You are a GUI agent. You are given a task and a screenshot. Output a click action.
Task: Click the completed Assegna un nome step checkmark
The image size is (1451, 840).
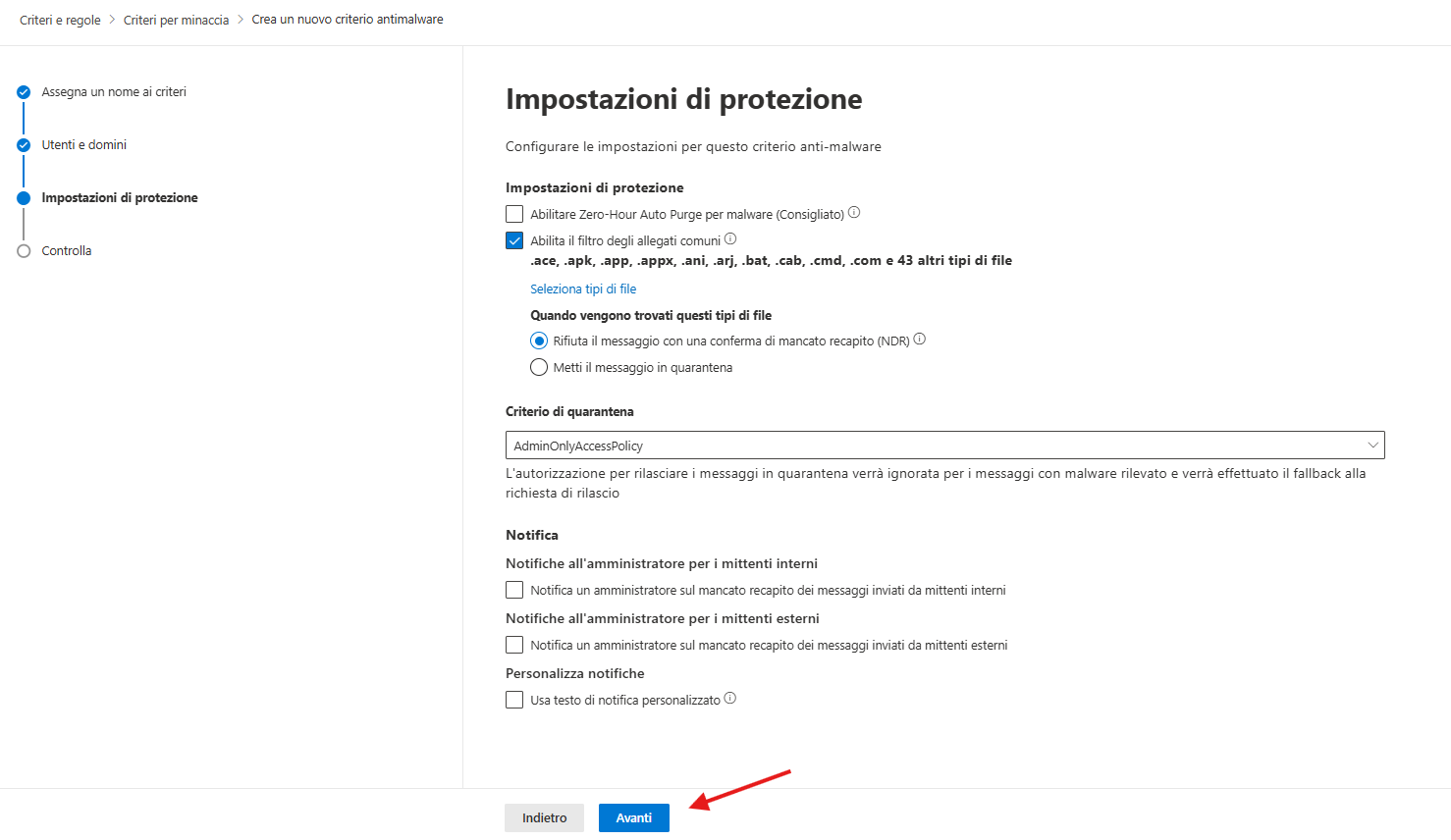point(24,92)
